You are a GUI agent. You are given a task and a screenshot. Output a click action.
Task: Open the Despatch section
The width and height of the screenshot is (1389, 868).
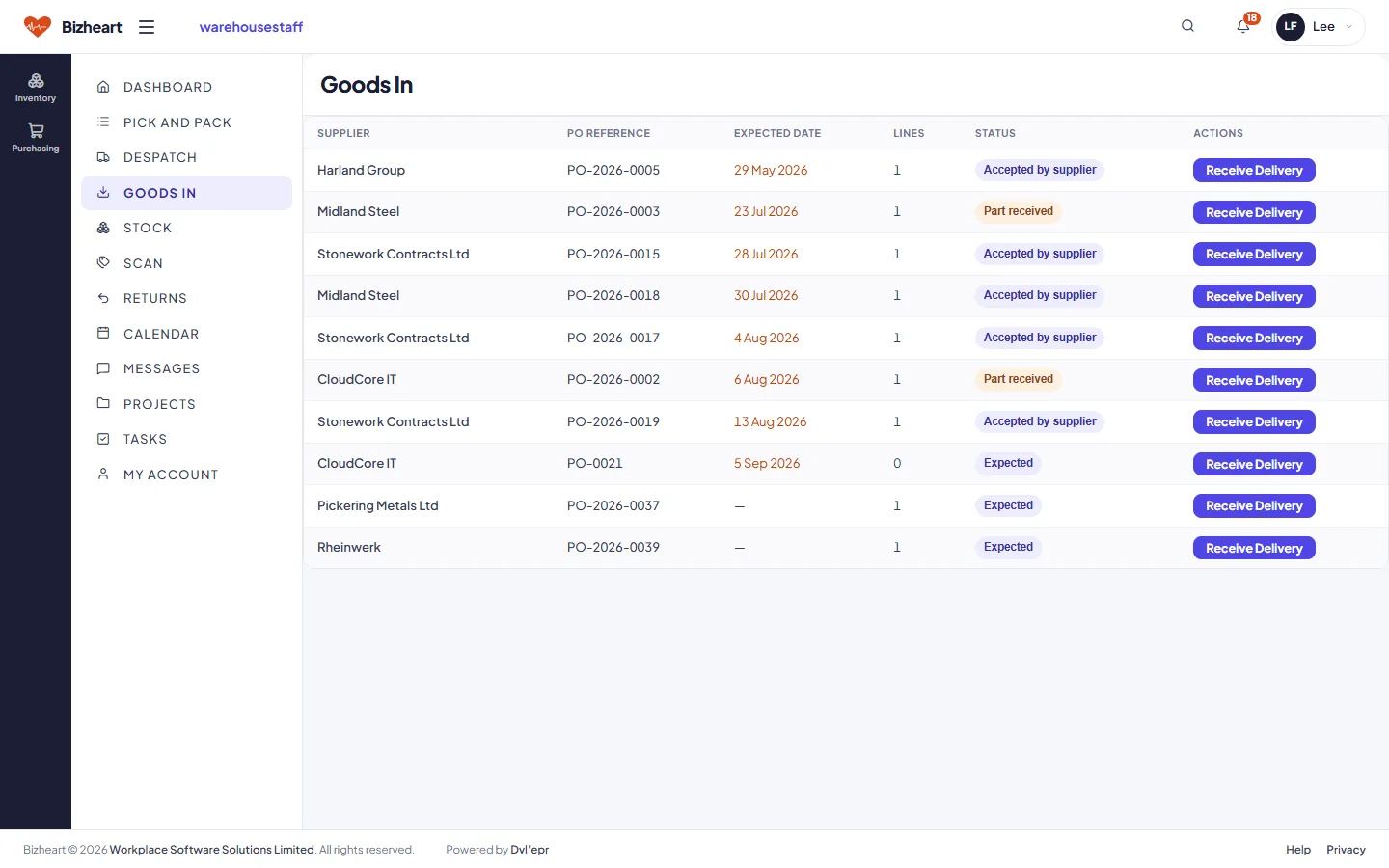pyautogui.click(x=186, y=157)
